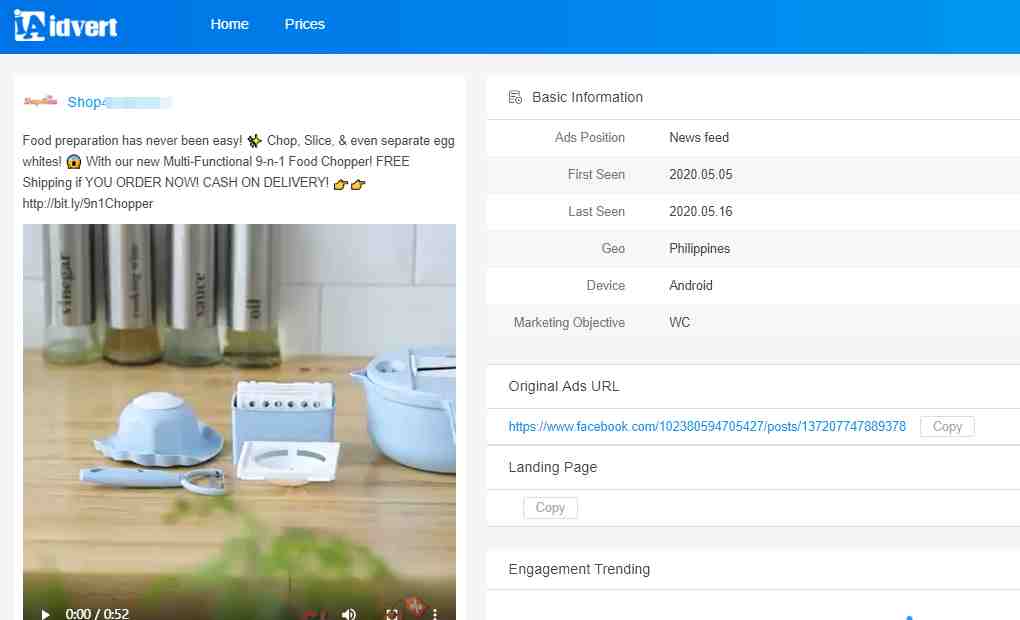Screen dimensions: 1020x620
Task: Open the original Facebook ads URL
Action: [x=707, y=427]
